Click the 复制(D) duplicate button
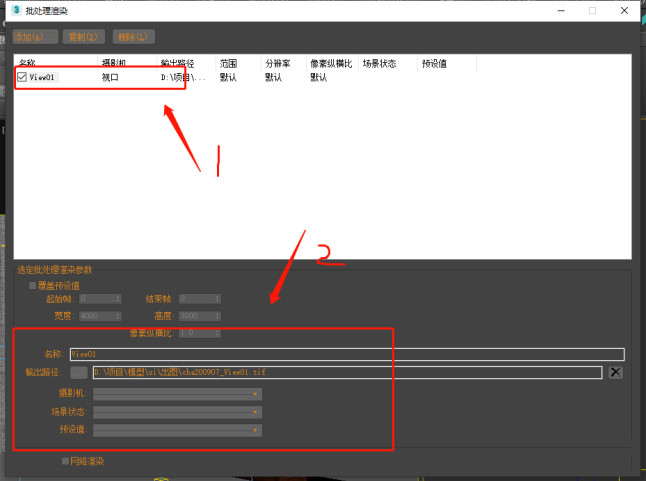Viewport: 646px width, 481px height. (84, 37)
